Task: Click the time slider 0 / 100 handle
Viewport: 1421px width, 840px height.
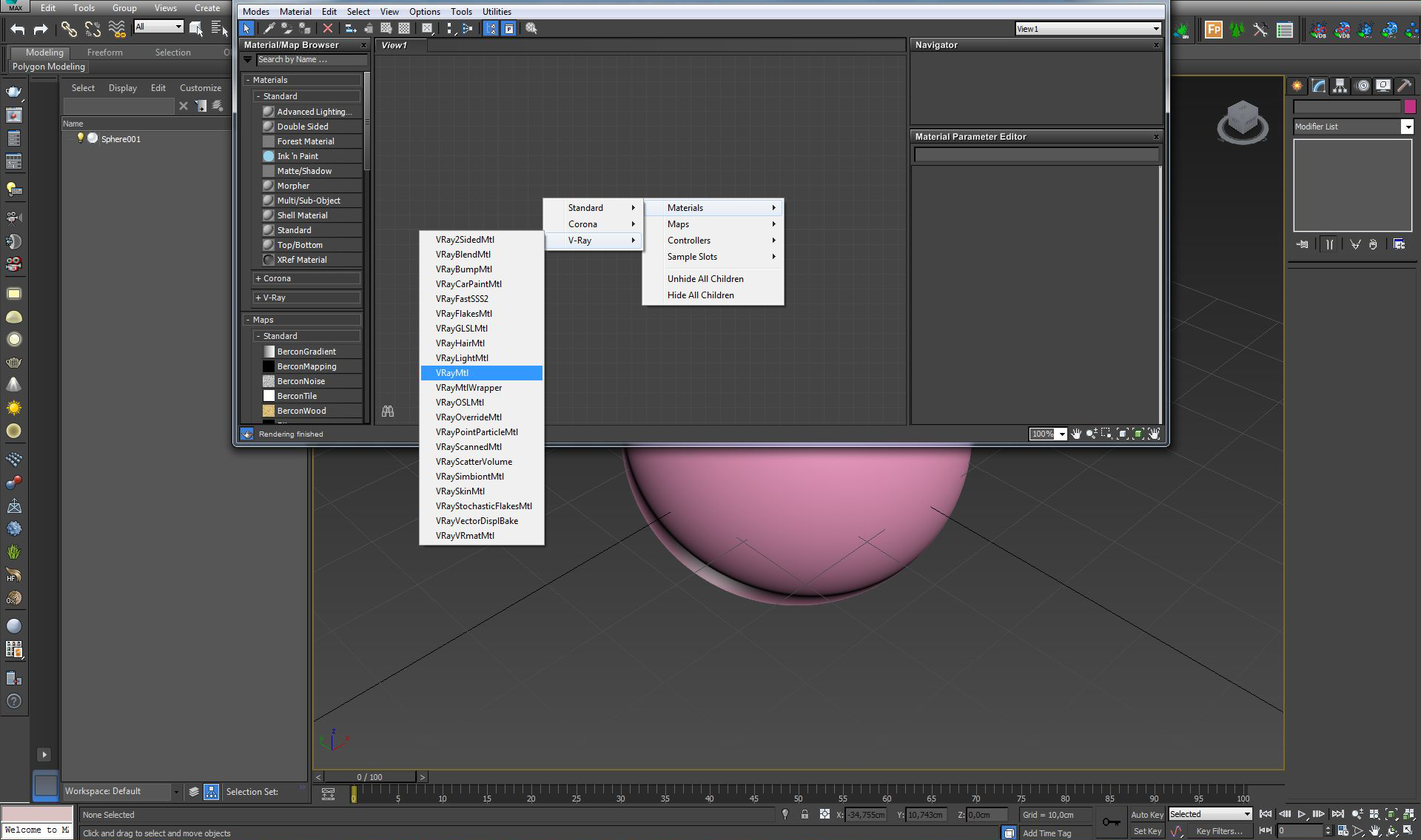Action: 369,777
